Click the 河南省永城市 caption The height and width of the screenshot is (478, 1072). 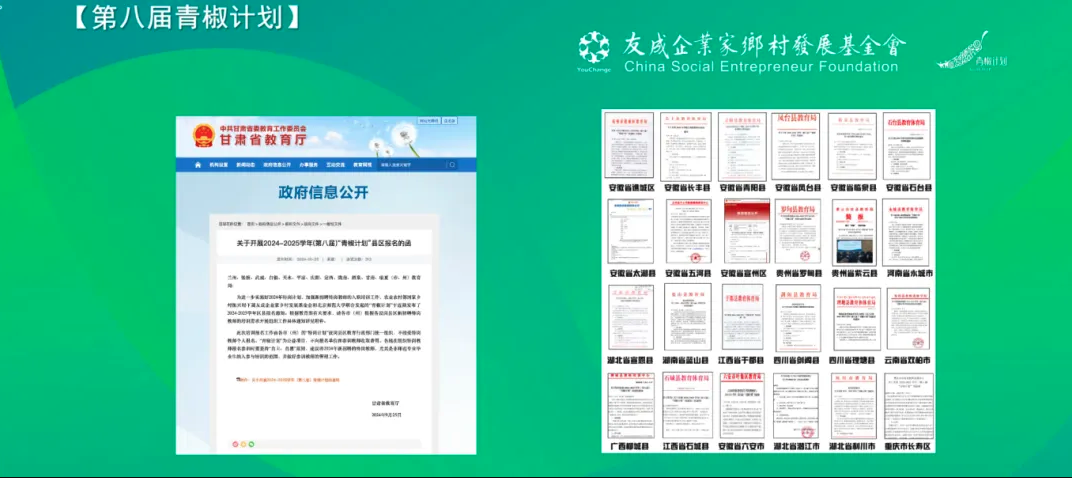tap(909, 273)
